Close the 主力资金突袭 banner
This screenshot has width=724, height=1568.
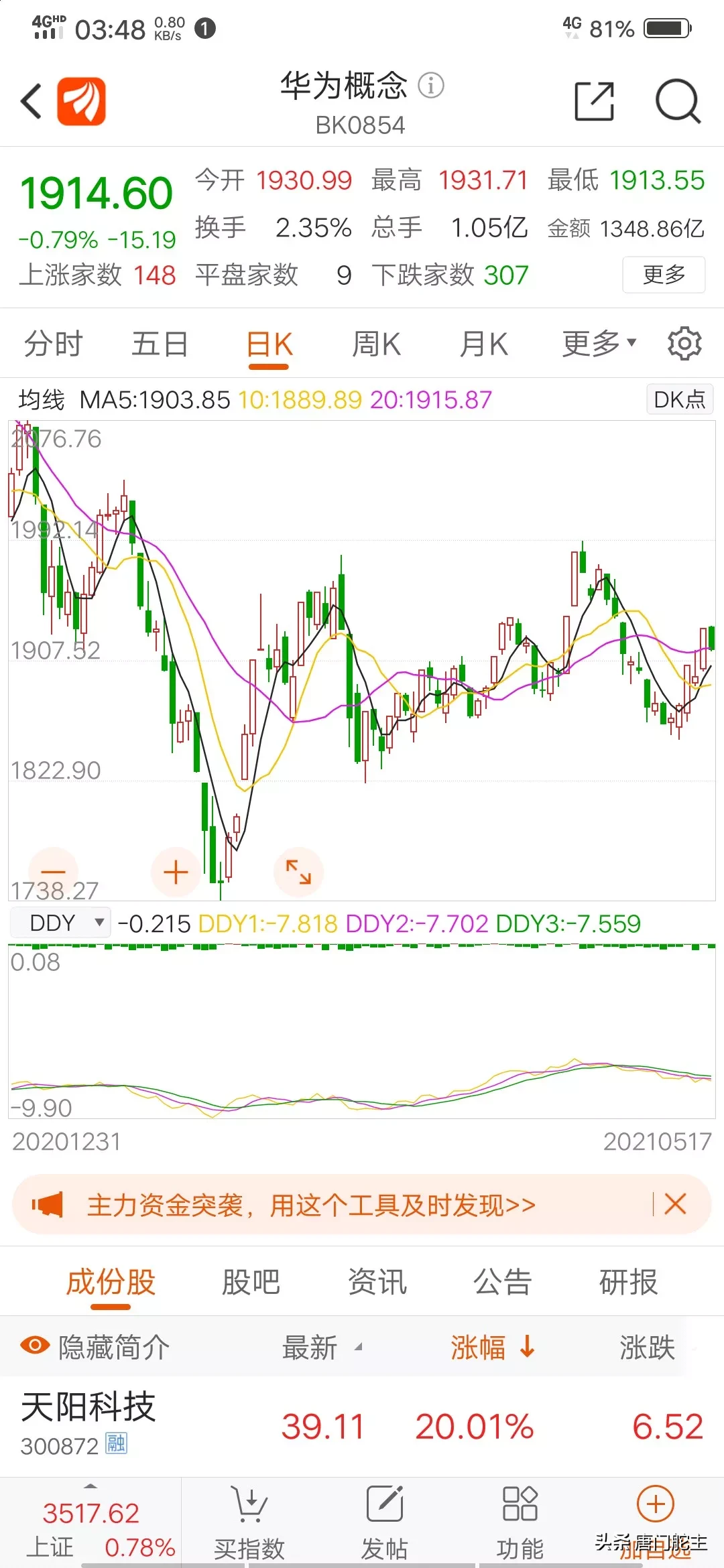click(x=675, y=1204)
